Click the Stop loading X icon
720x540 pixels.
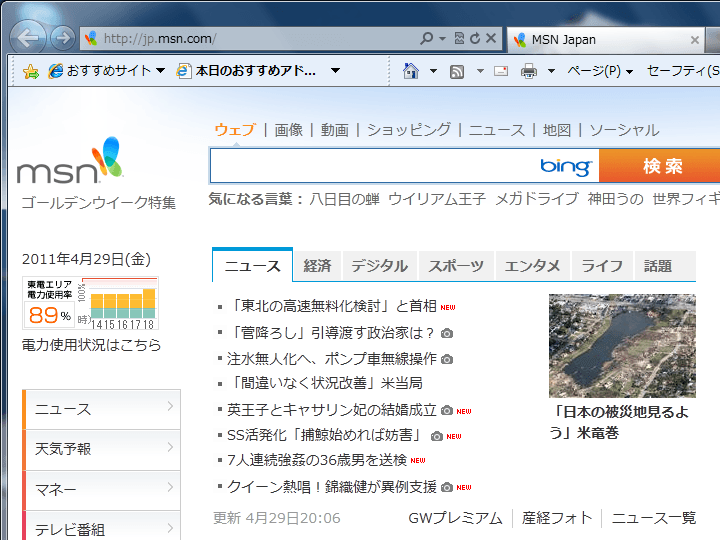491,38
